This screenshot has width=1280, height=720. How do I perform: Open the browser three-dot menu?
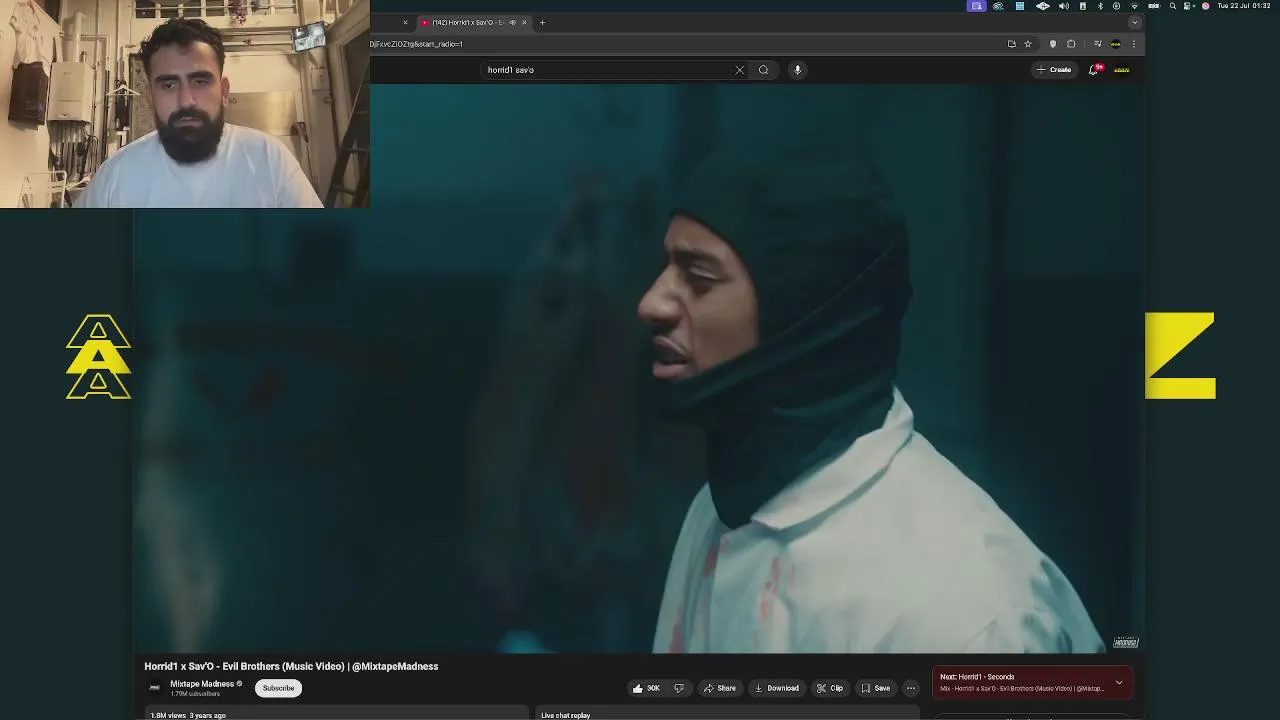pos(1133,44)
